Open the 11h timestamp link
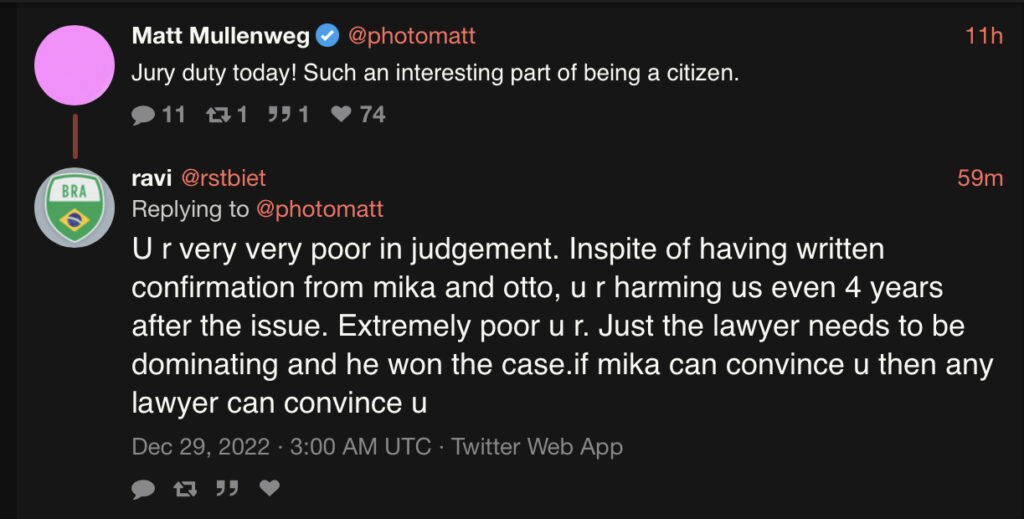1024x519 pixels. click(x=983, y=37)
